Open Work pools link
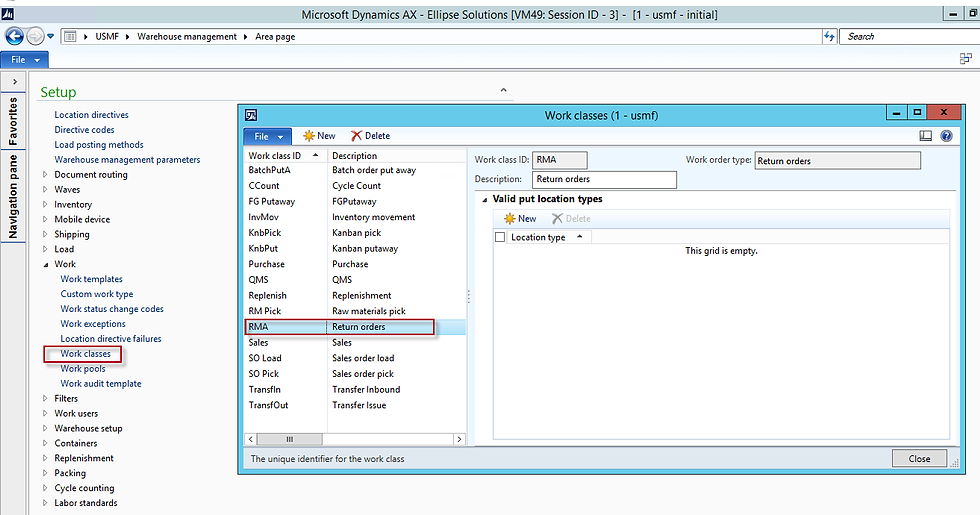Viewport: 980px width, 515px height. coord(82,369)
